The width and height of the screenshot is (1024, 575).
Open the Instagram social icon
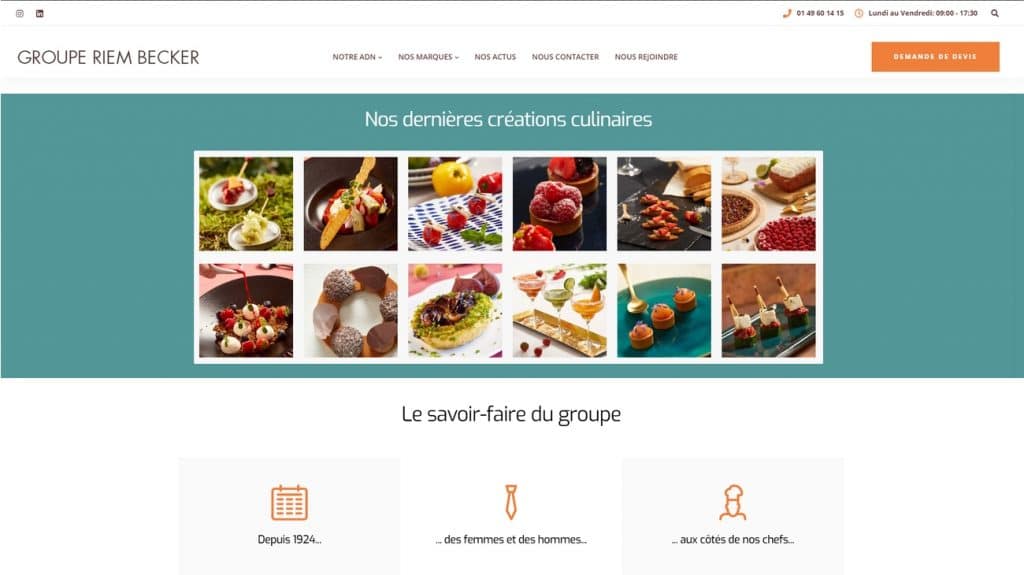point(20,13)
